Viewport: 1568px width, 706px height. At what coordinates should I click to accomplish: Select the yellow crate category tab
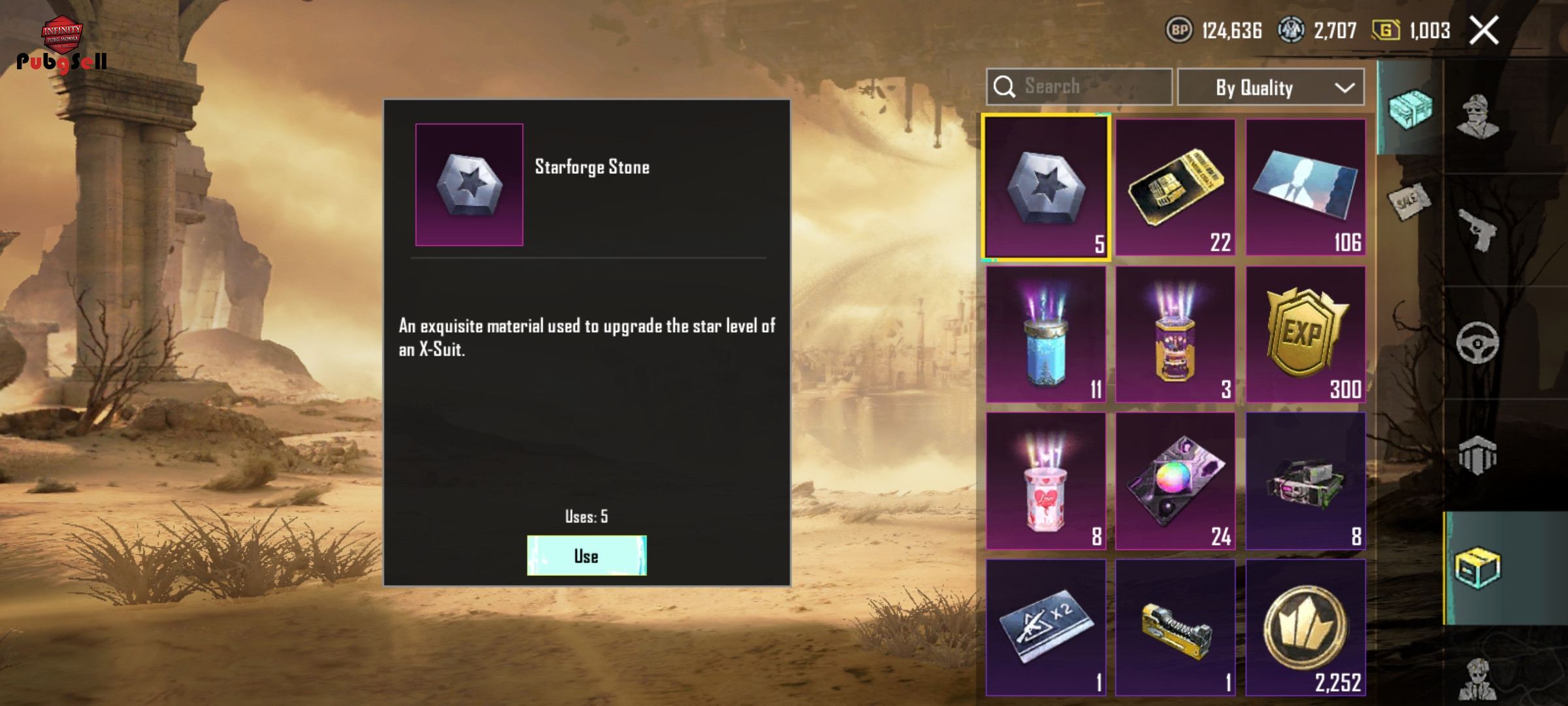(1478, 567)
